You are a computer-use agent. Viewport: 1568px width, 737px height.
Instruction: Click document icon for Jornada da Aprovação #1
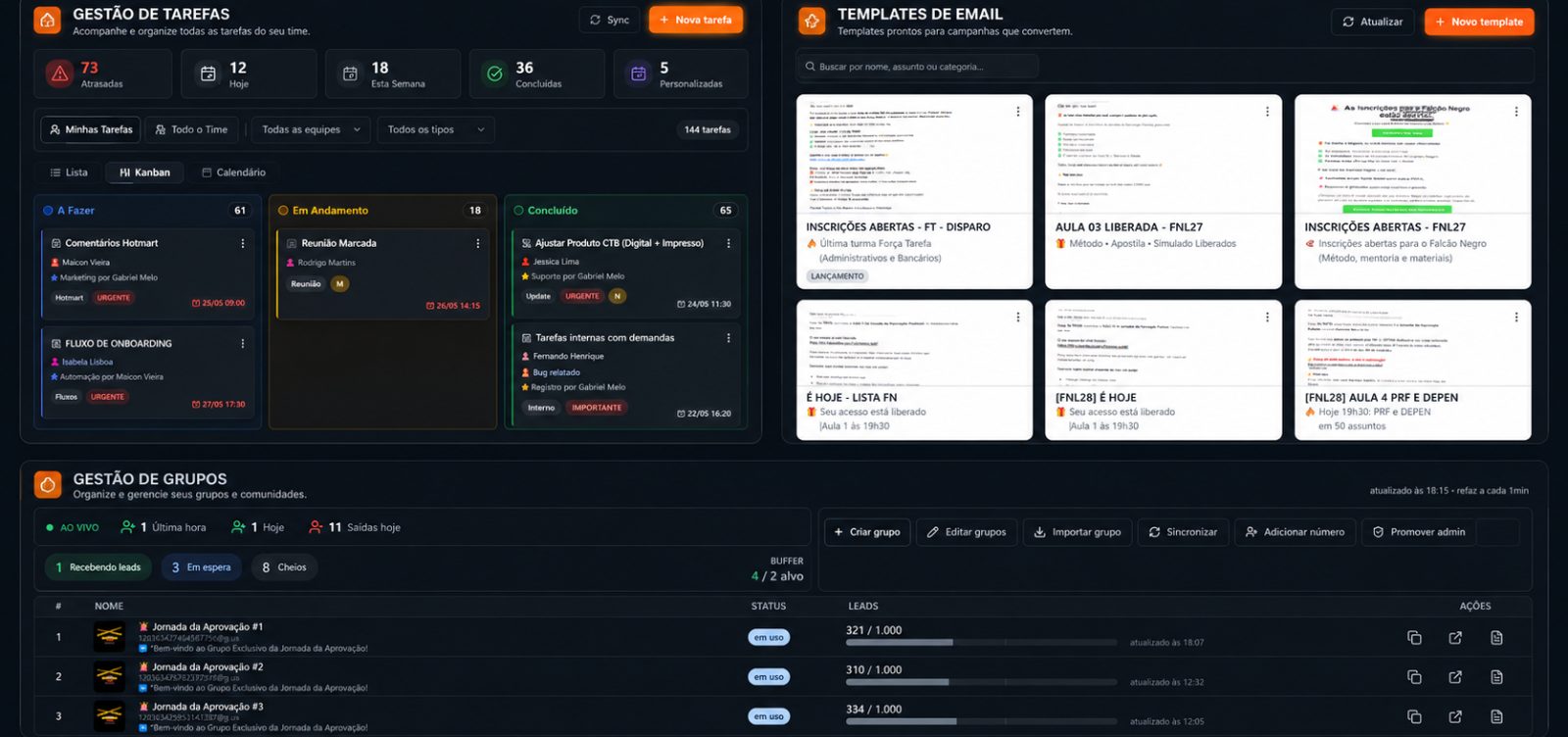point(1496,638)
